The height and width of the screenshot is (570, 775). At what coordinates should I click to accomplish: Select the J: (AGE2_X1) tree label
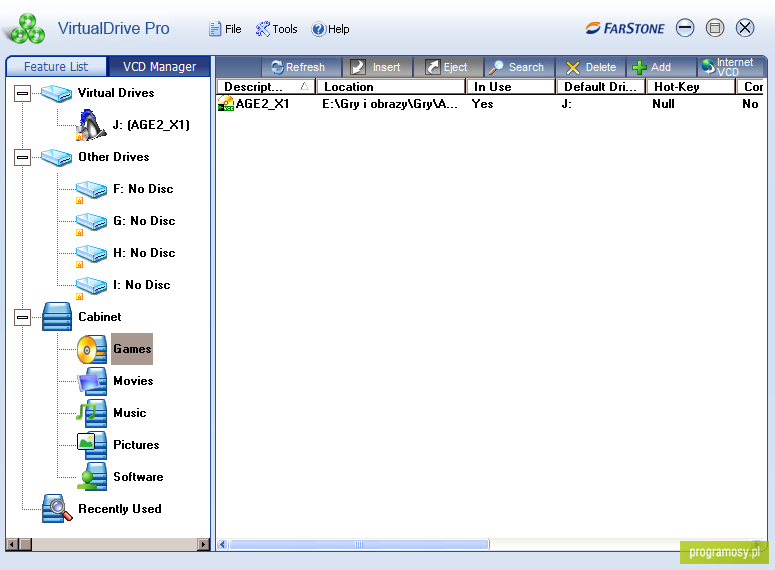point(151,125)
